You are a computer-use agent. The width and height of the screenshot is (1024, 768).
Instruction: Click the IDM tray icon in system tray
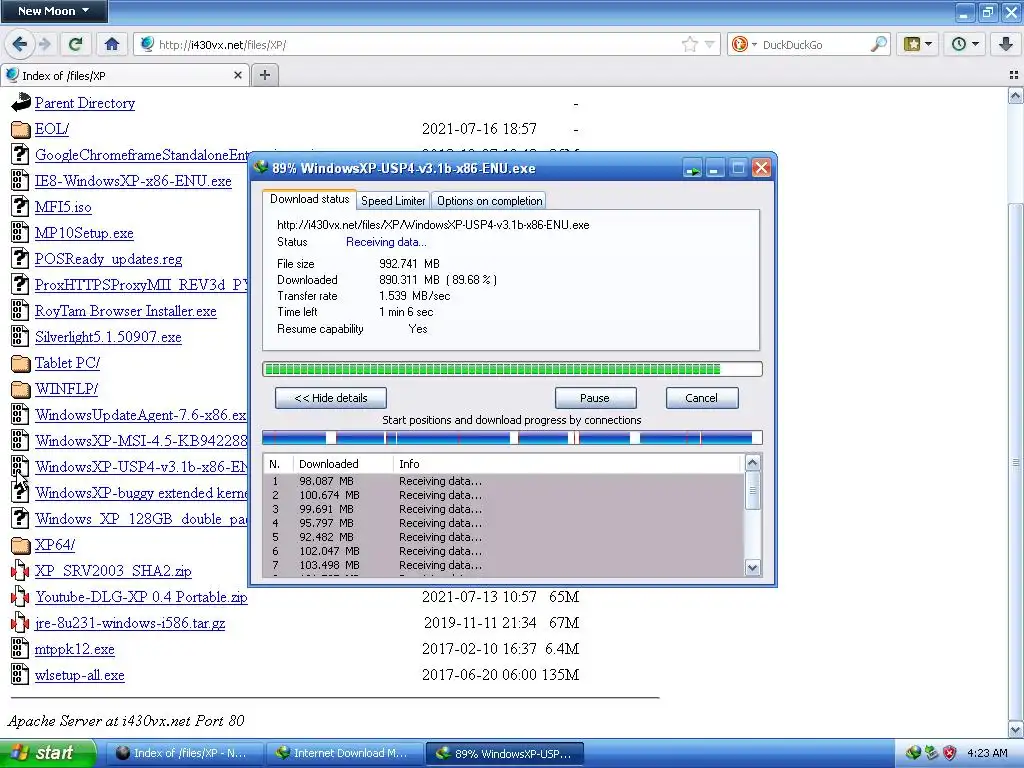click(x=913, y=753)
